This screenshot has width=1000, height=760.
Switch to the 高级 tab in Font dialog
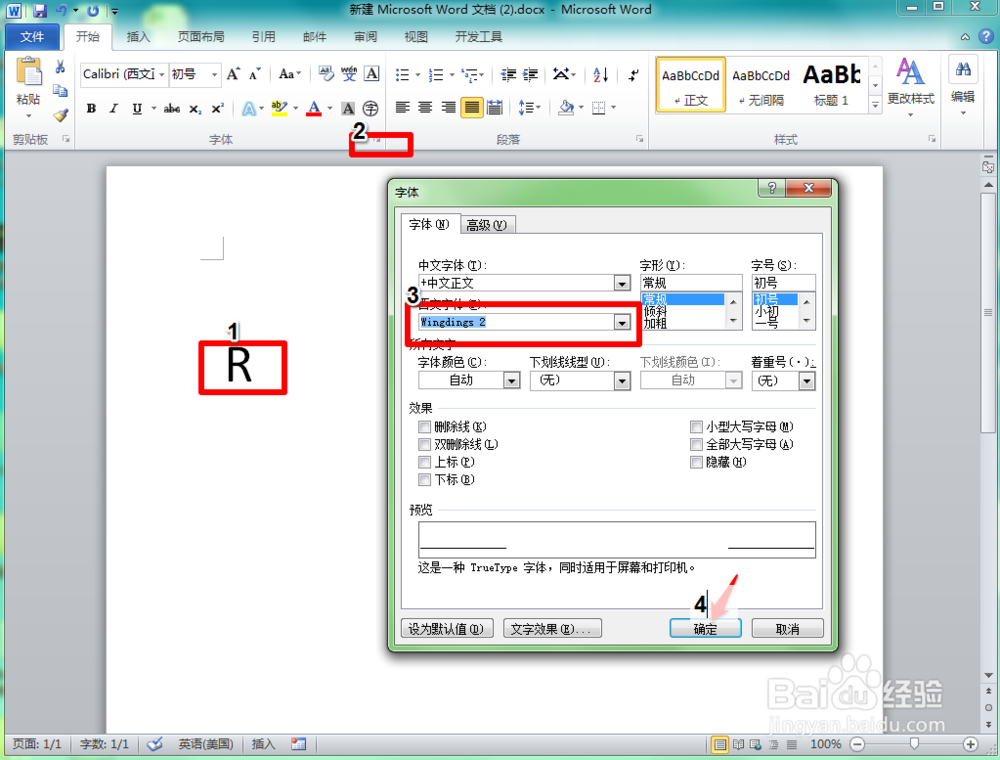tap(487, 224)
